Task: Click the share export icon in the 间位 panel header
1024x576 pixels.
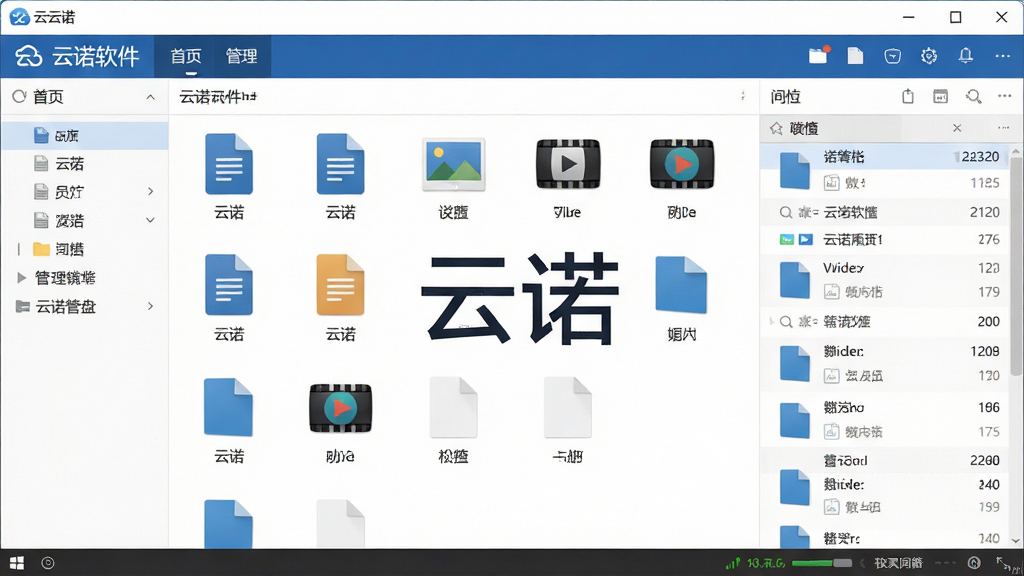Action: pyautogui.click(x=908, y=97)
